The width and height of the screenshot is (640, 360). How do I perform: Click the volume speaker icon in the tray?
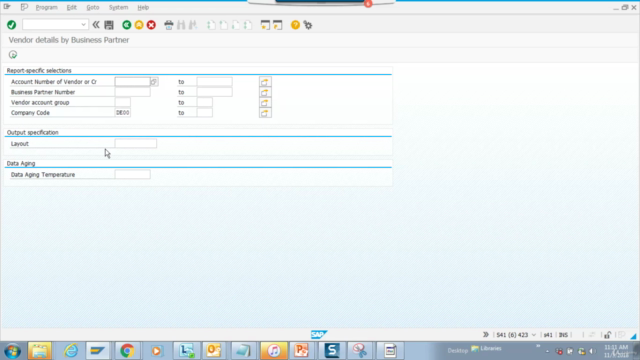(x=592, y=351)
